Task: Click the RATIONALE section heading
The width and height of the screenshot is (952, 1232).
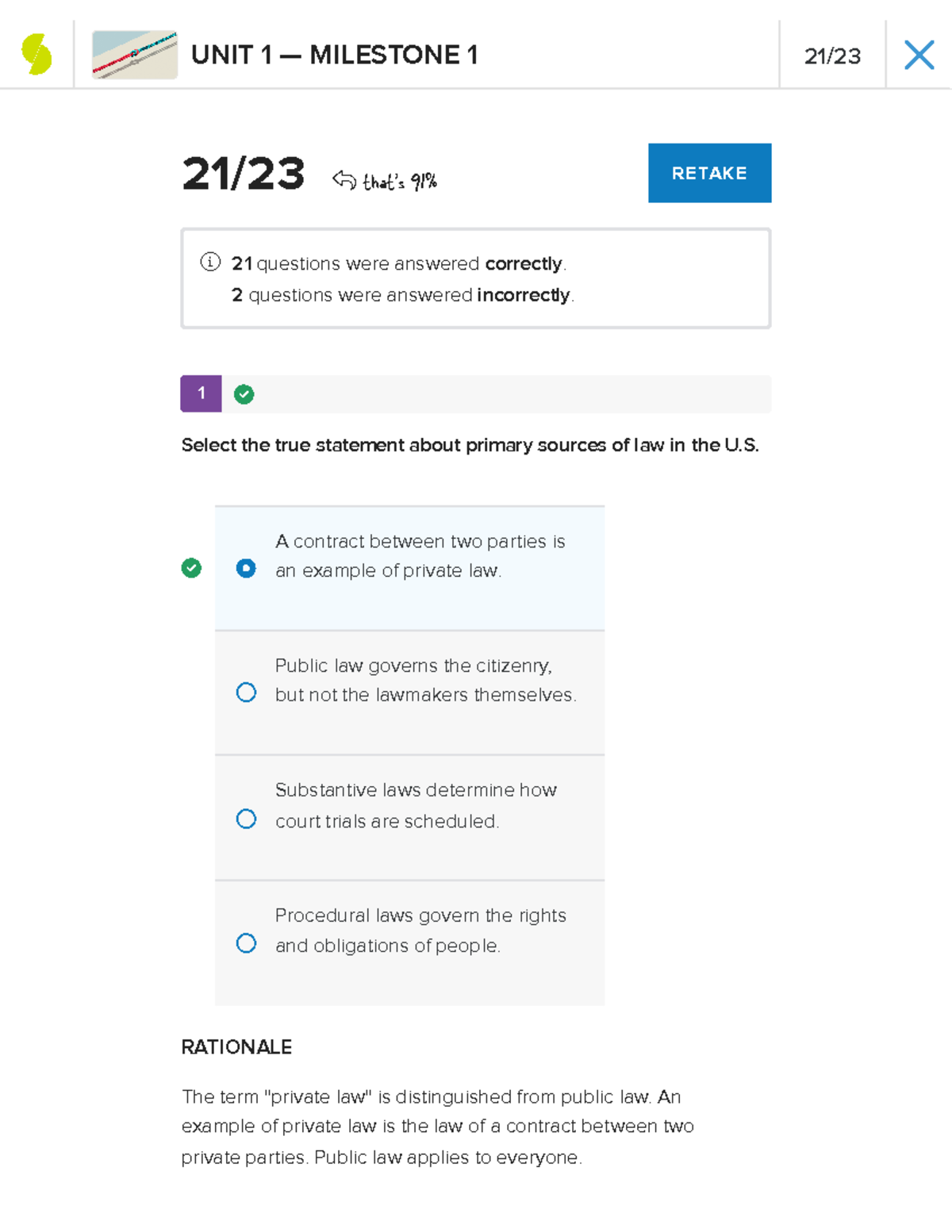Action: (236, 1047)
